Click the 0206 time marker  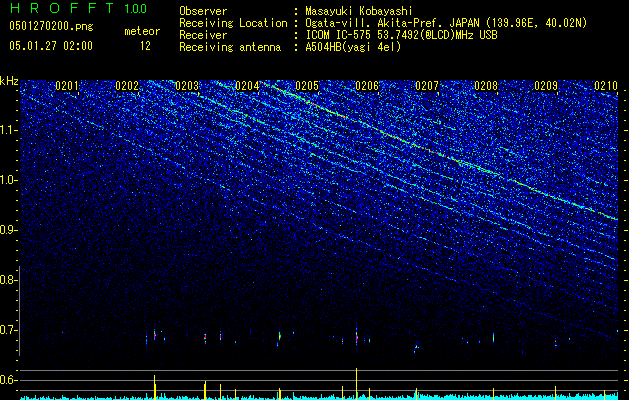(367, 86)
